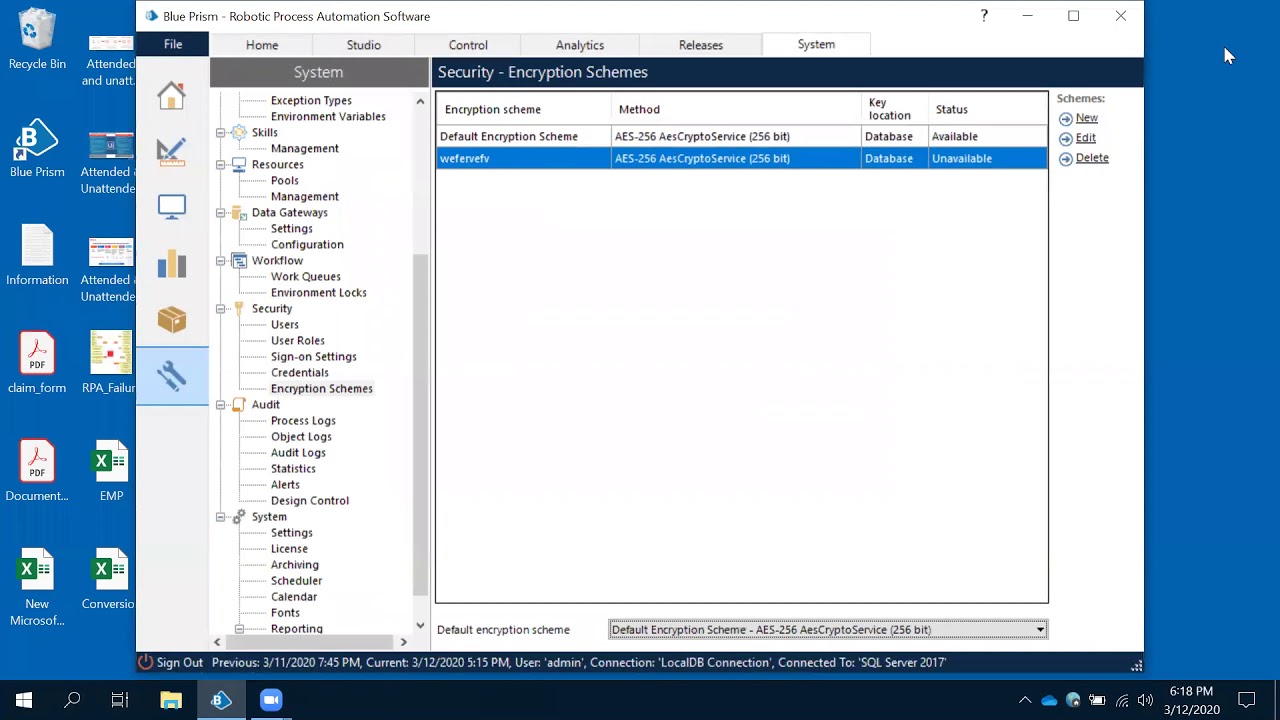This screenshot has height=720, width=1280.
Task: Open taskbar search
Action: pos(72,700)
